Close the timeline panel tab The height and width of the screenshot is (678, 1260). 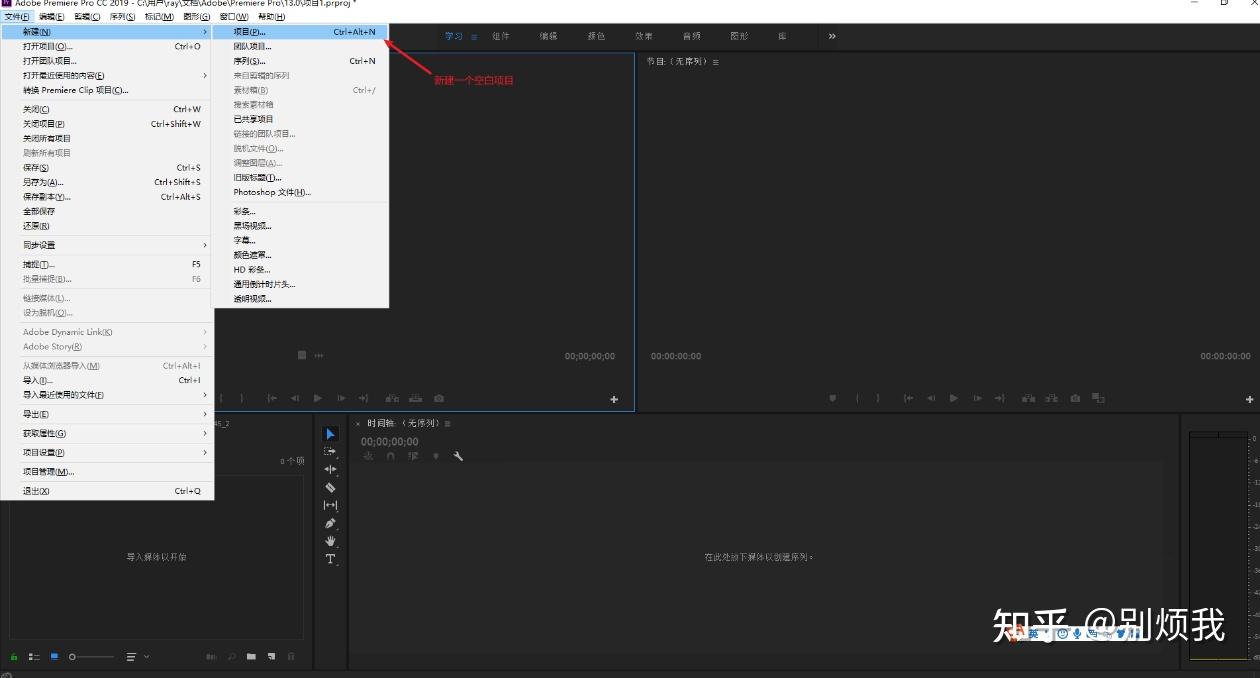coord(358,424)
